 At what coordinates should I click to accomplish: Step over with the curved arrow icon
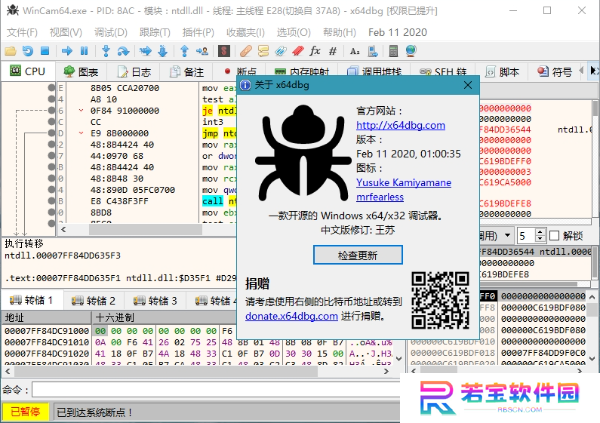pos(123,51)
